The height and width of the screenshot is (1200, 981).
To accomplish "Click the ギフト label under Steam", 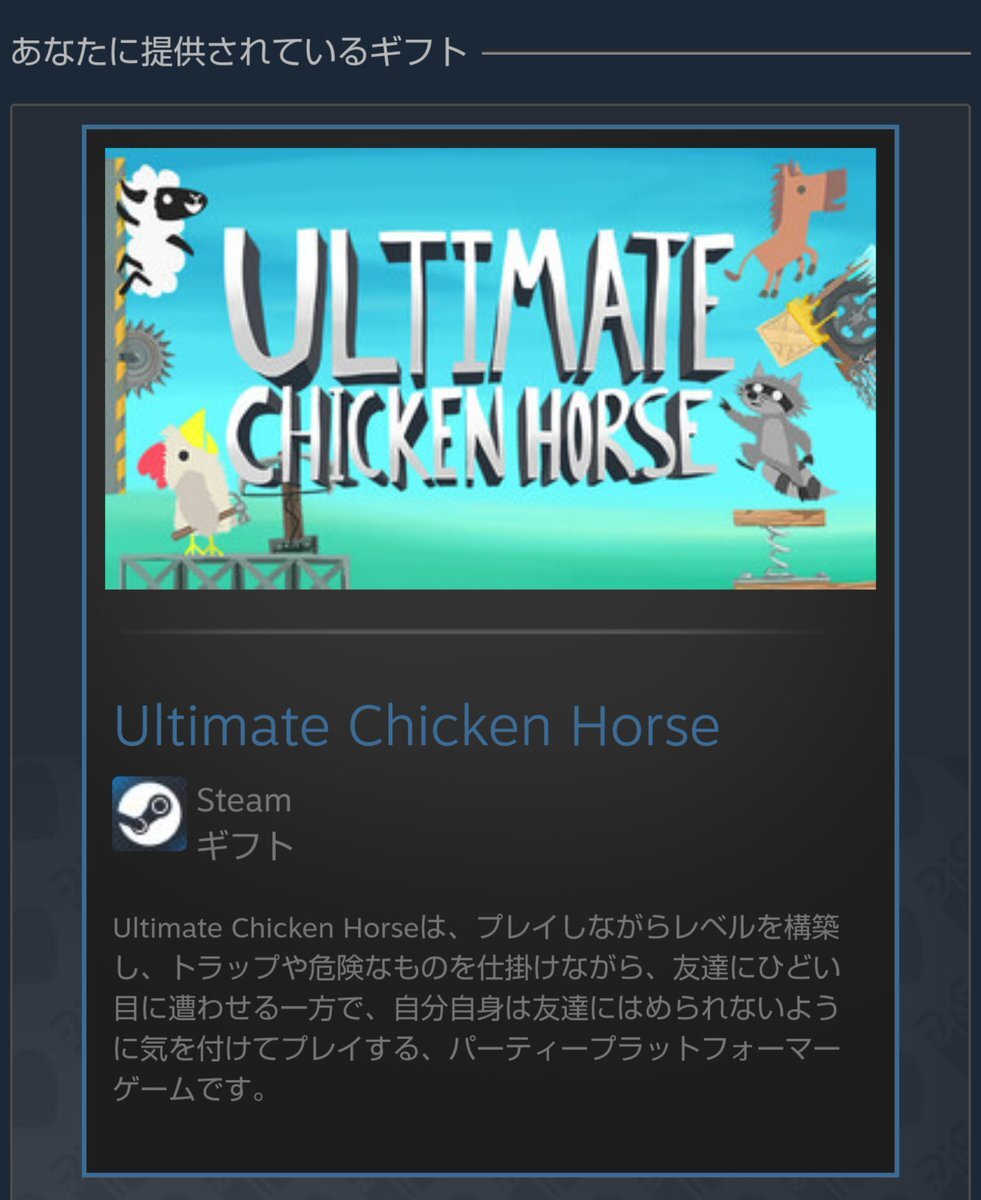I will coord(245,846).
